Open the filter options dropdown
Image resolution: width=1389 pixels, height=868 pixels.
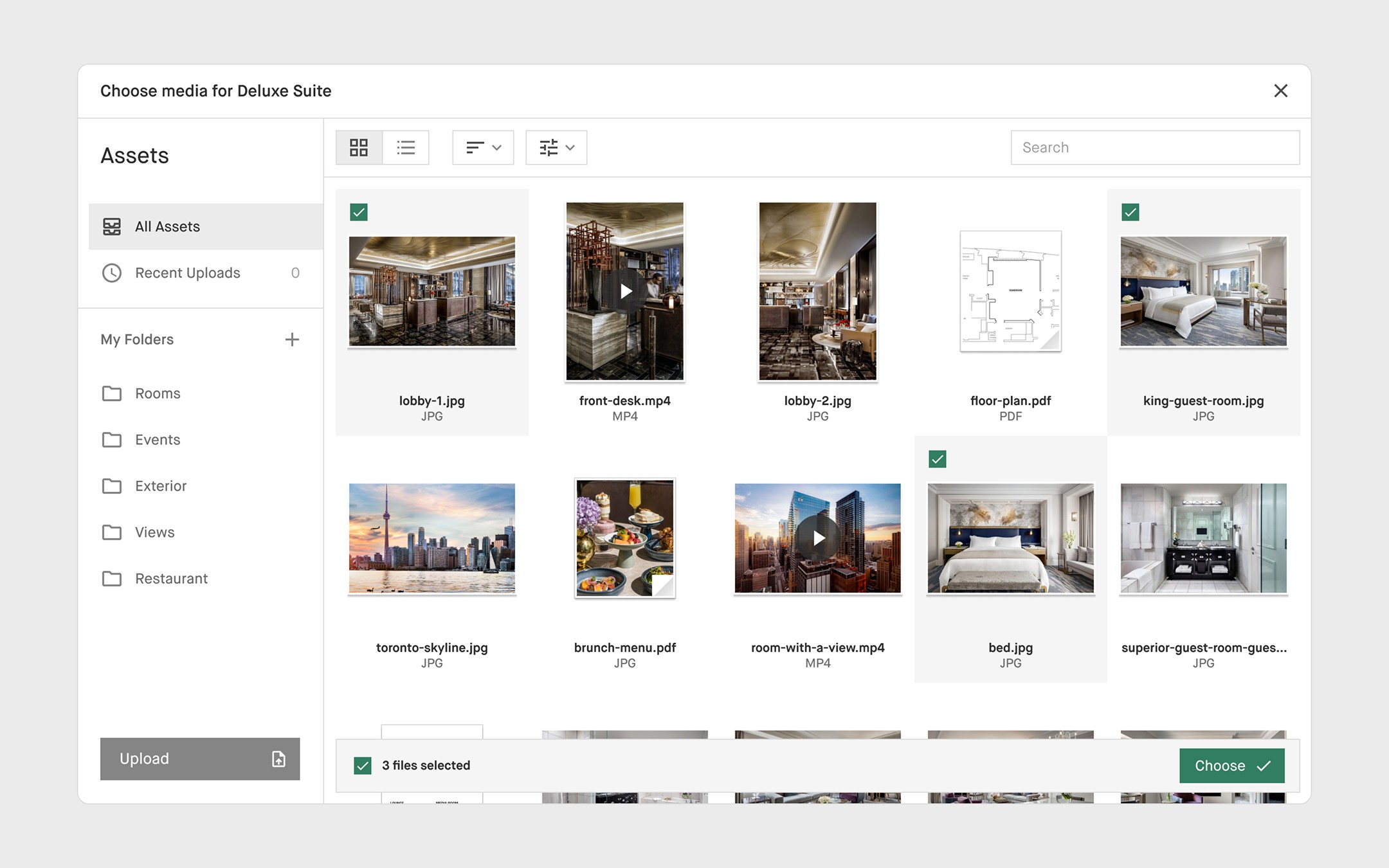coord(556,148)
